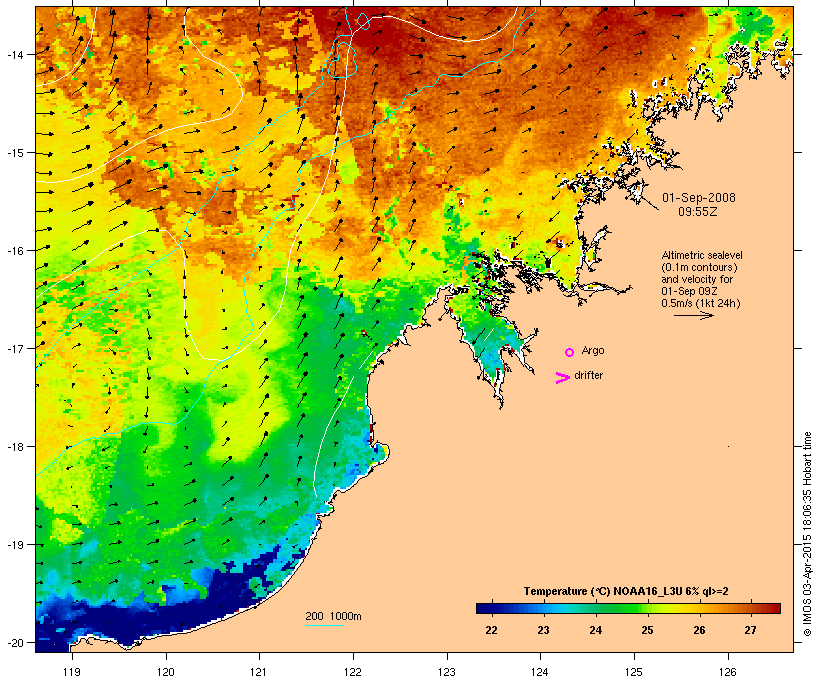Click latitude axis label '-15'

tap(14, 153)
